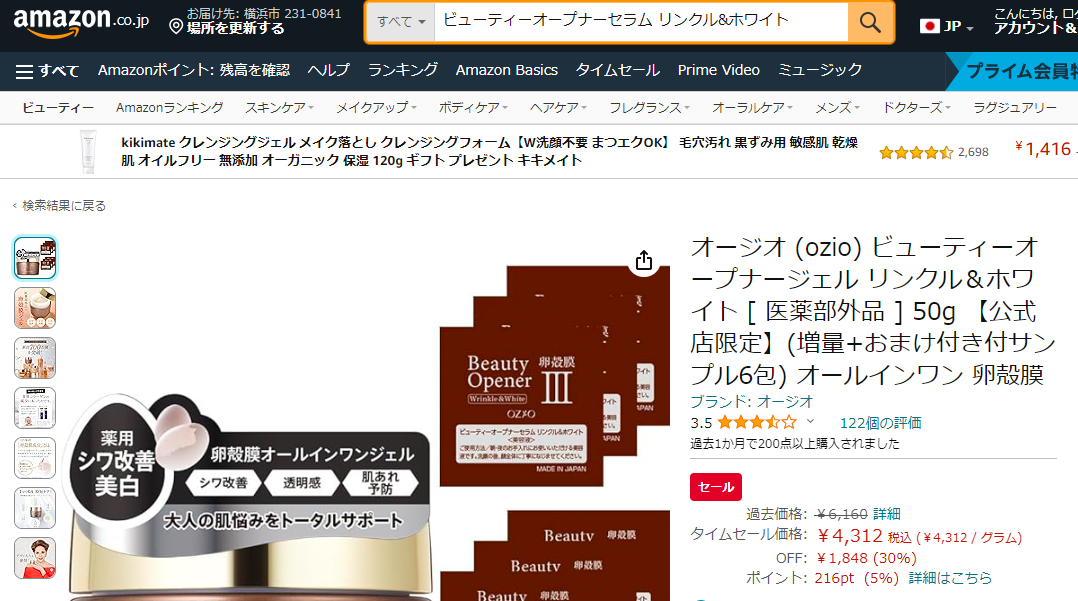Expand スキンケア category dropdown
Screen dimensions: 1078x601
point(279,107)
